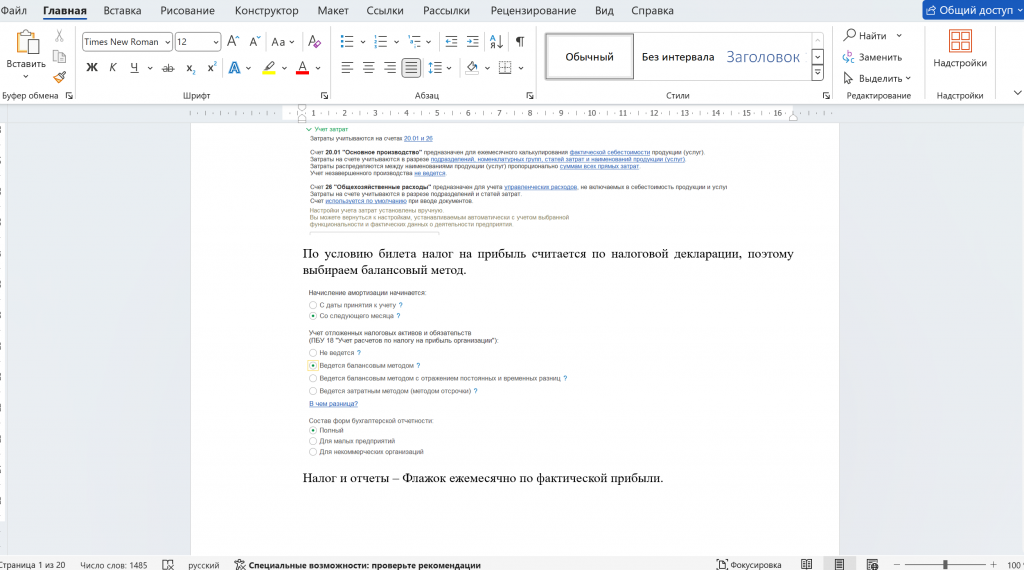This screenshot has height=570, width=1024.
Task: Open the change case Aa dropdown
Action: click(283, 41)
